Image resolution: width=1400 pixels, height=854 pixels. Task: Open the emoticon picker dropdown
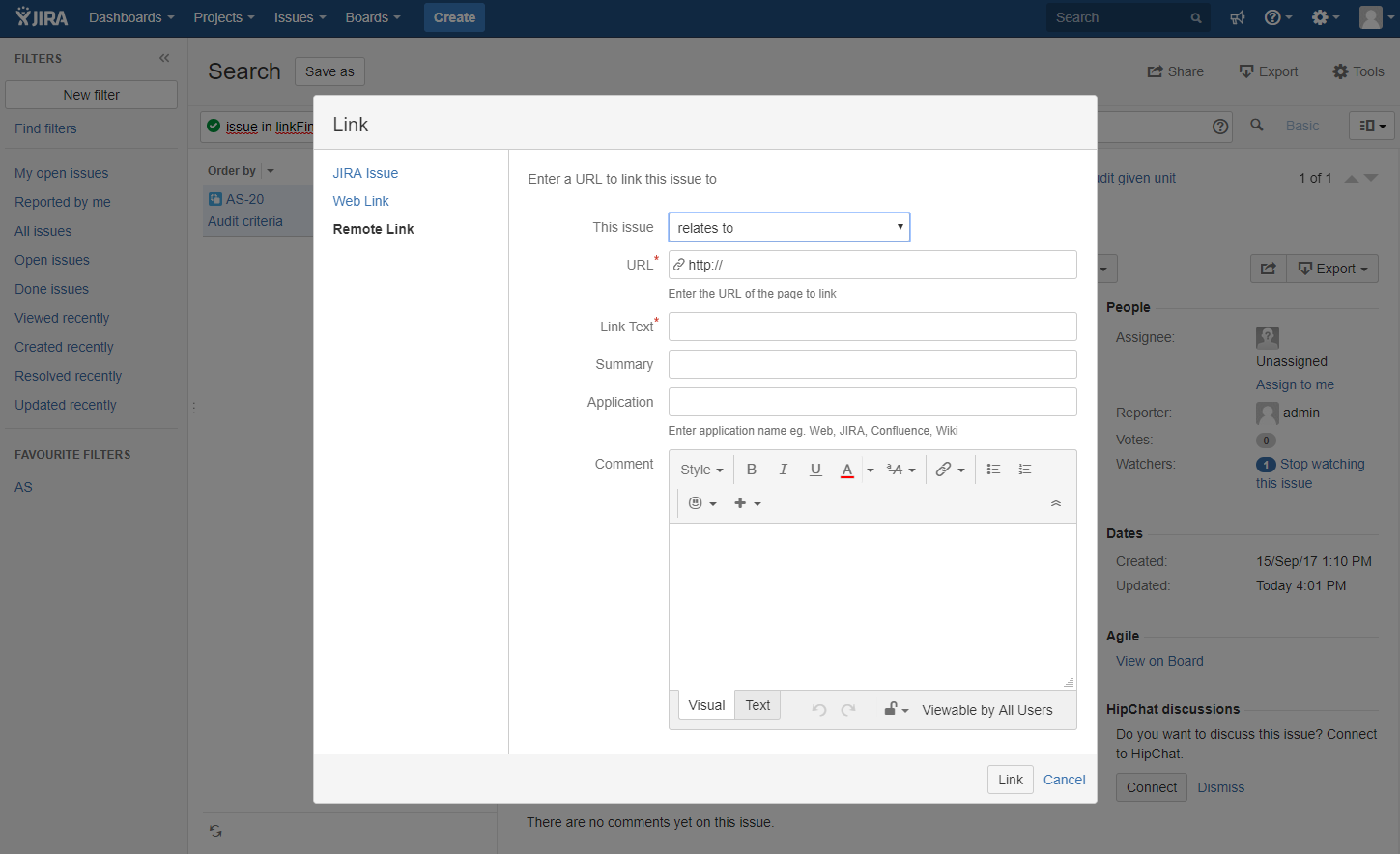[x=702, y=503]
